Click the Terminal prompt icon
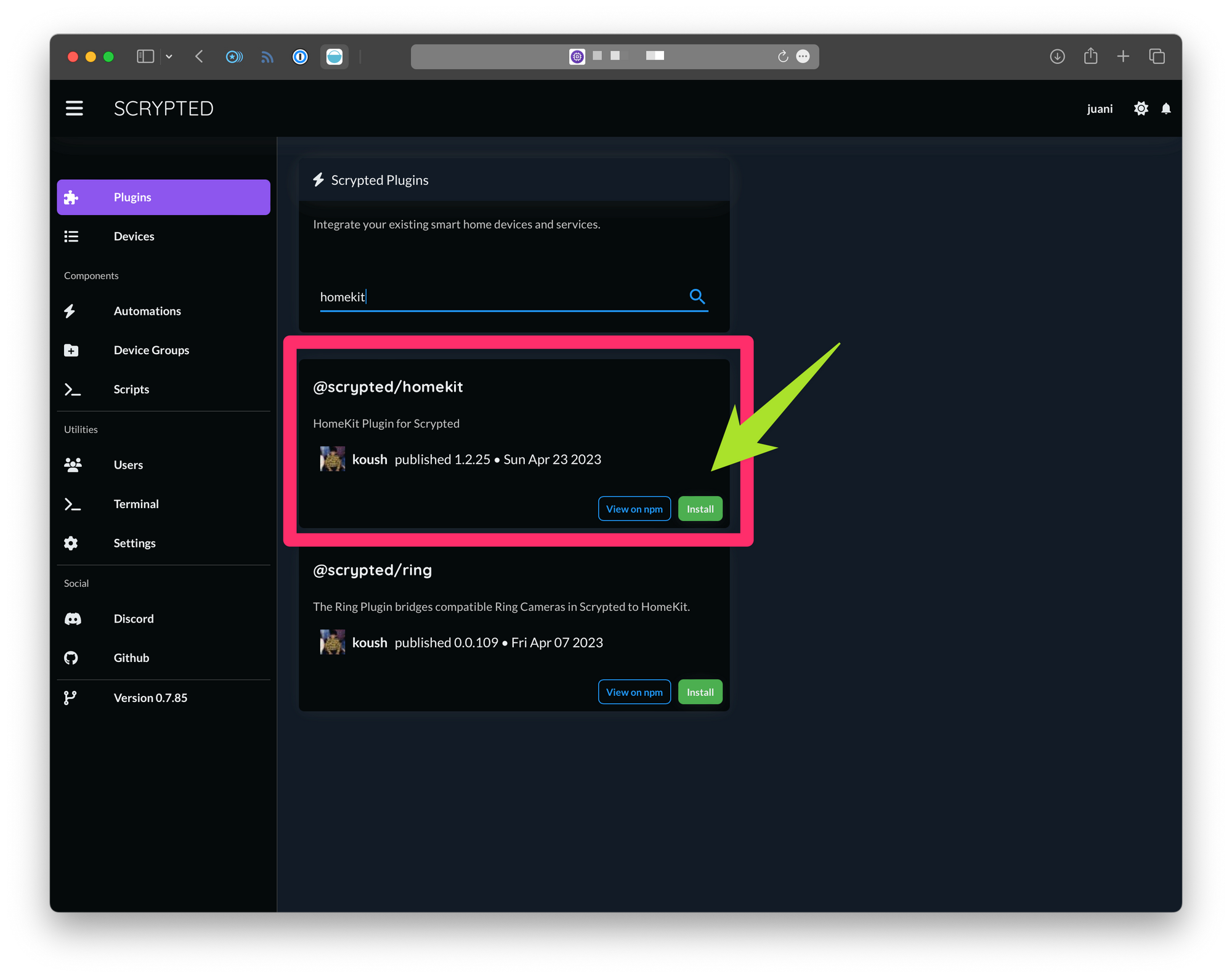Image resolution: width=1232 pixels, height=978 pixels. click(x=73, y=504)
